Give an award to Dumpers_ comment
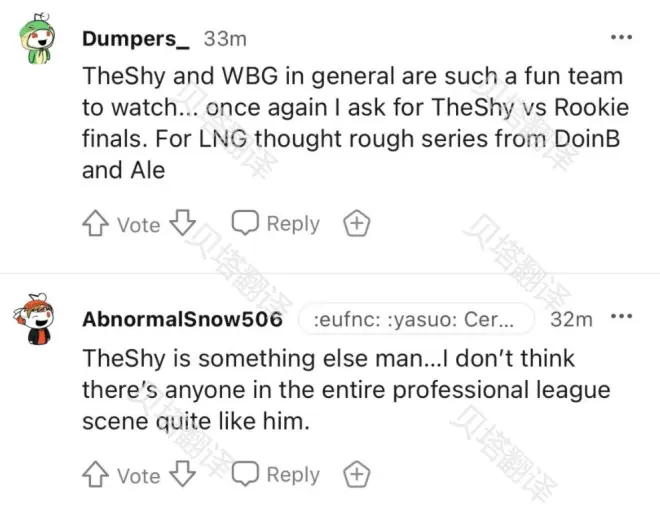The height and width of the screenshot is (511, 660). (x=357, y=223)
